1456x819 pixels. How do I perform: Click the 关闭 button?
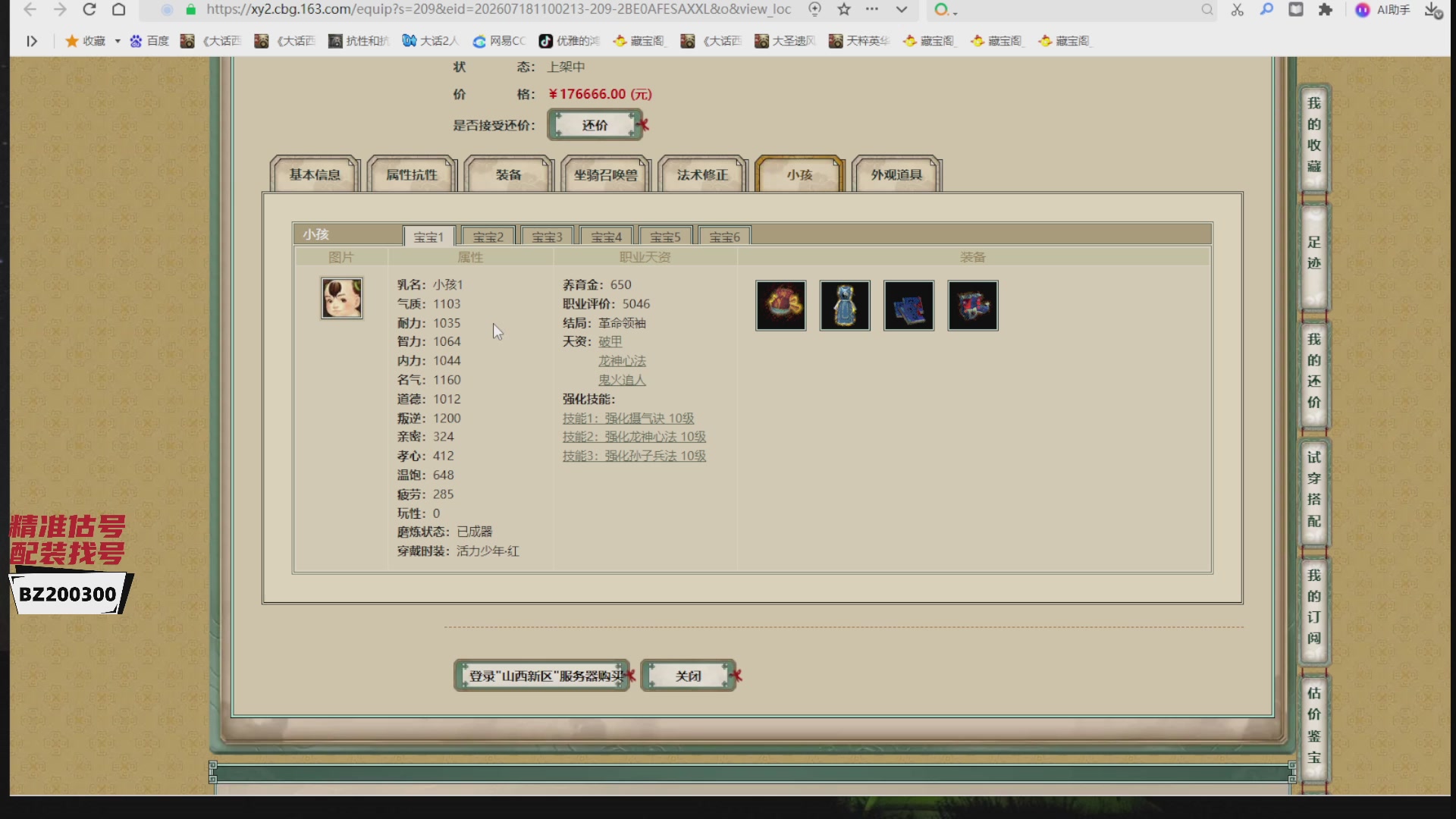(689, 676)
